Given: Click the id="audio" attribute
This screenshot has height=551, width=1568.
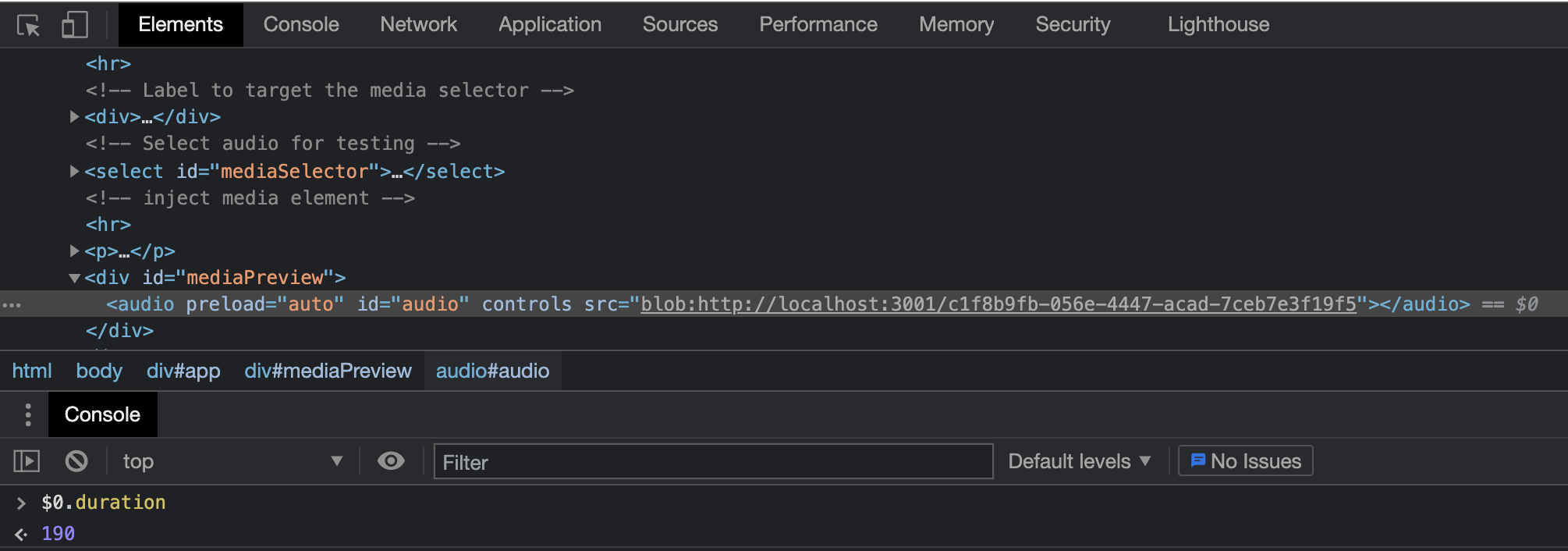Looking at the screenshot, I should [413, 304].
